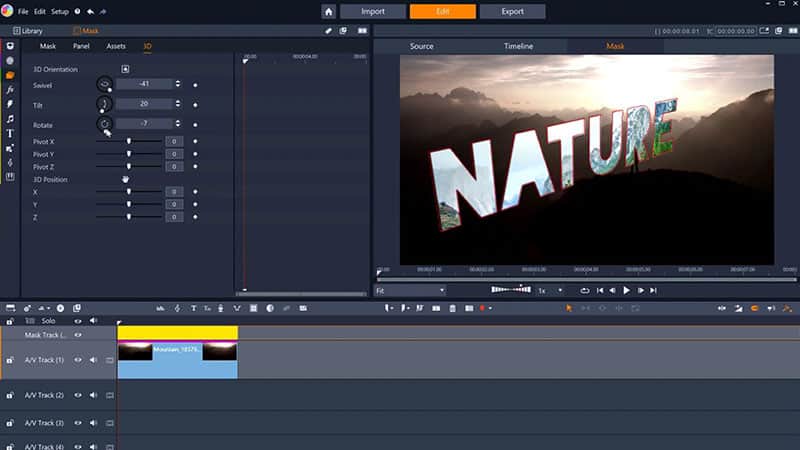
Task: Click the Rotate dial control
Action: click(x=104, y=124)
